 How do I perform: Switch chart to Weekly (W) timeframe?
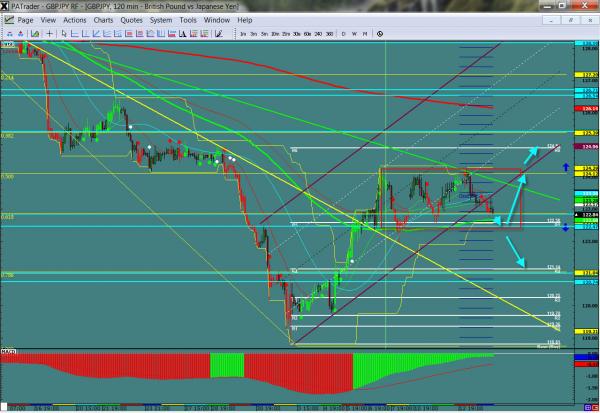point(354,34)
